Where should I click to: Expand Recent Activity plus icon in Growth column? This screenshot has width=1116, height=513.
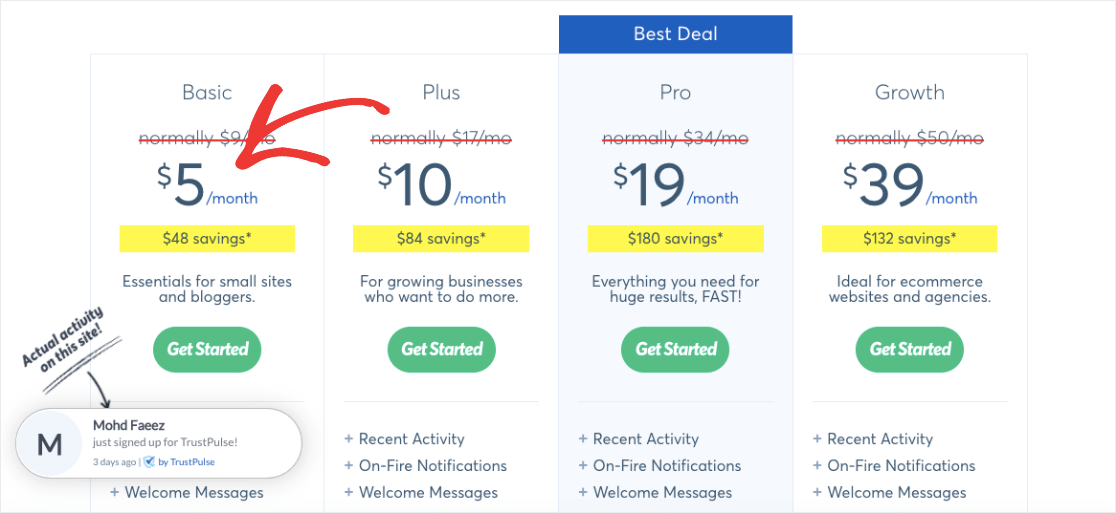click(x=817, y=439)
